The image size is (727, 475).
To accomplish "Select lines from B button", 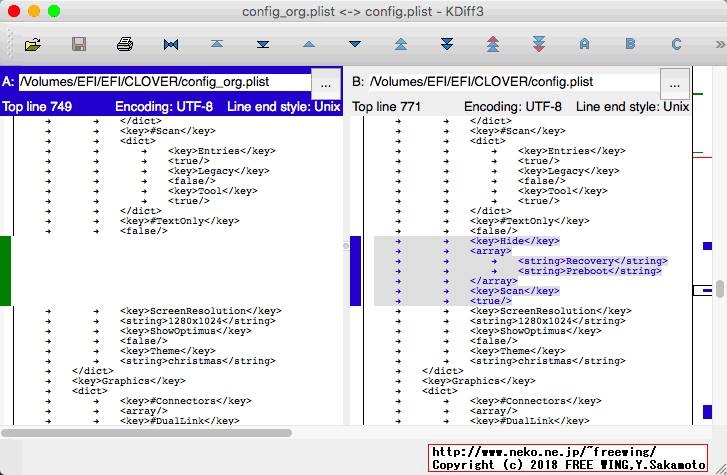I will coord(630,44).
